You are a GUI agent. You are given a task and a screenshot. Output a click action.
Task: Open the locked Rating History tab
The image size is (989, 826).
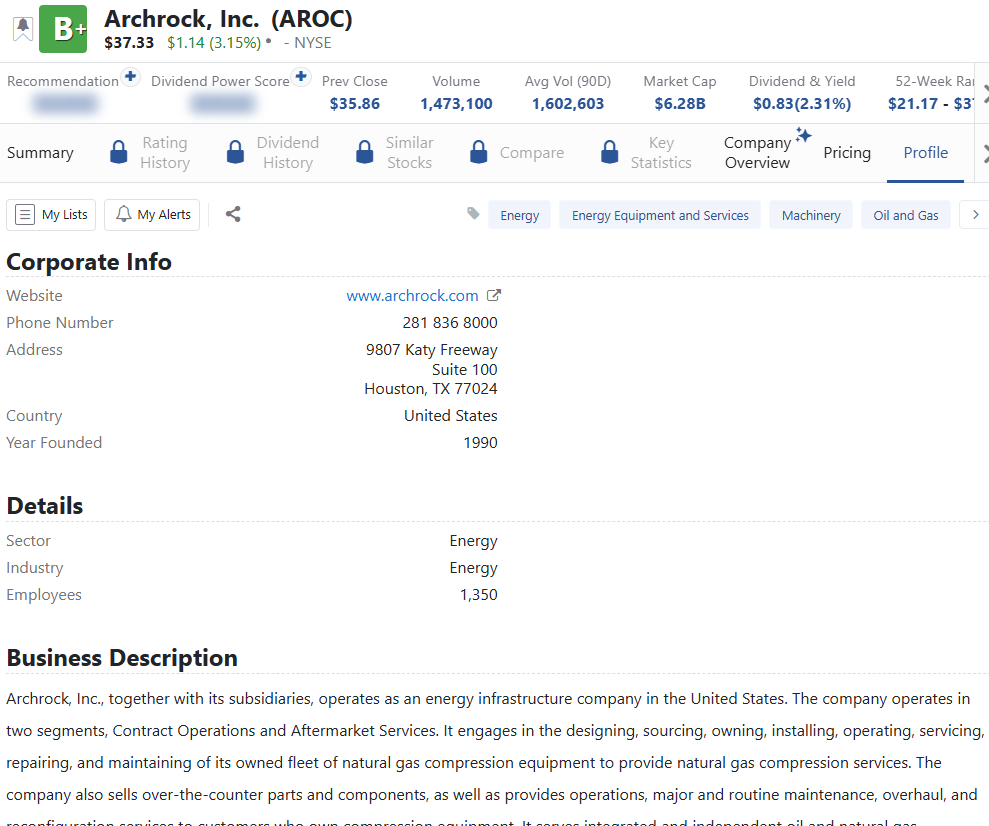pyautogui.click(x=150, y=153)
